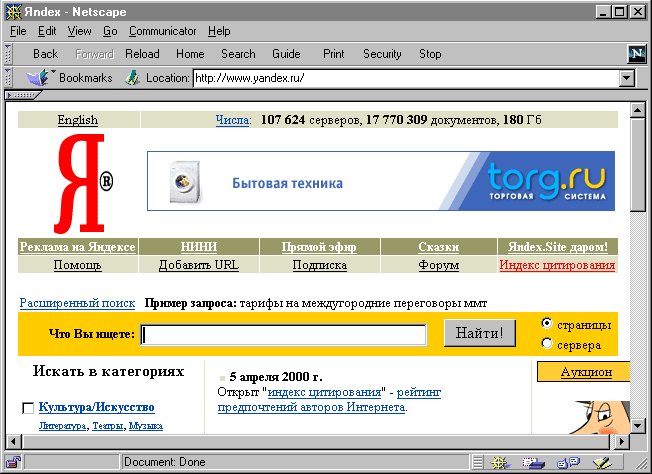Open the English version link
This screenshot has width=652, height=474.
tap(78, 120)
